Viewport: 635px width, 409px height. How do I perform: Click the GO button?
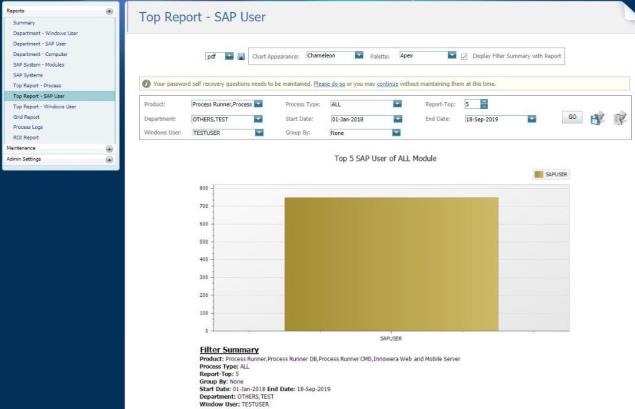pos(572,117)
